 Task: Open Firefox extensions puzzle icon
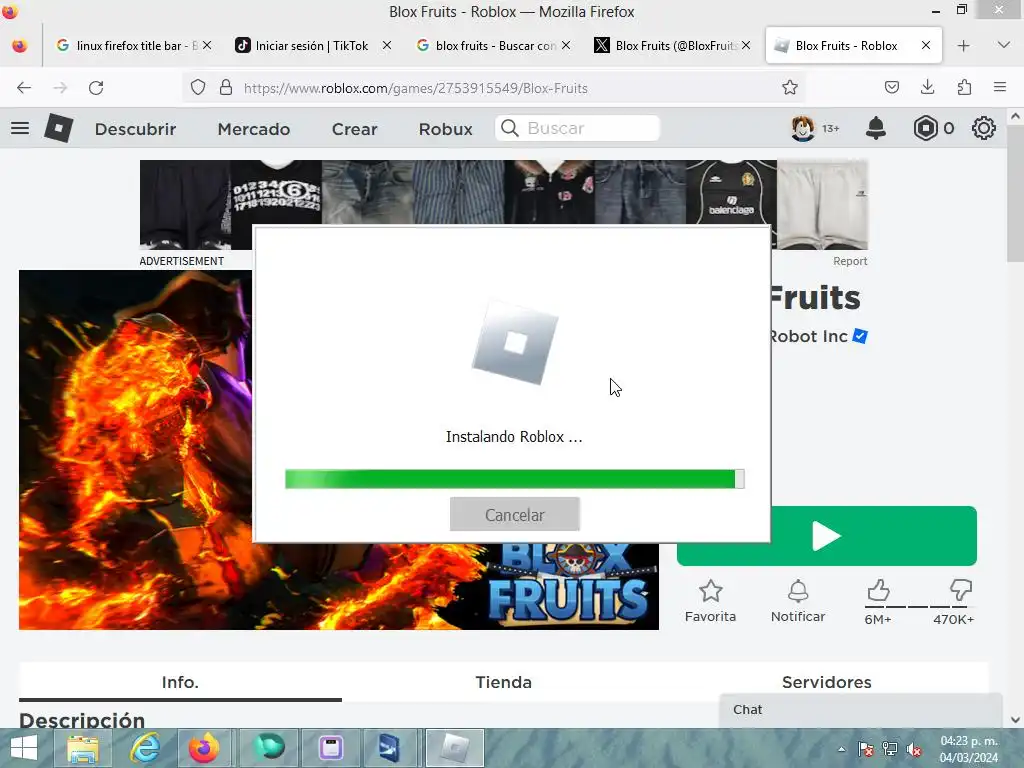964,88
